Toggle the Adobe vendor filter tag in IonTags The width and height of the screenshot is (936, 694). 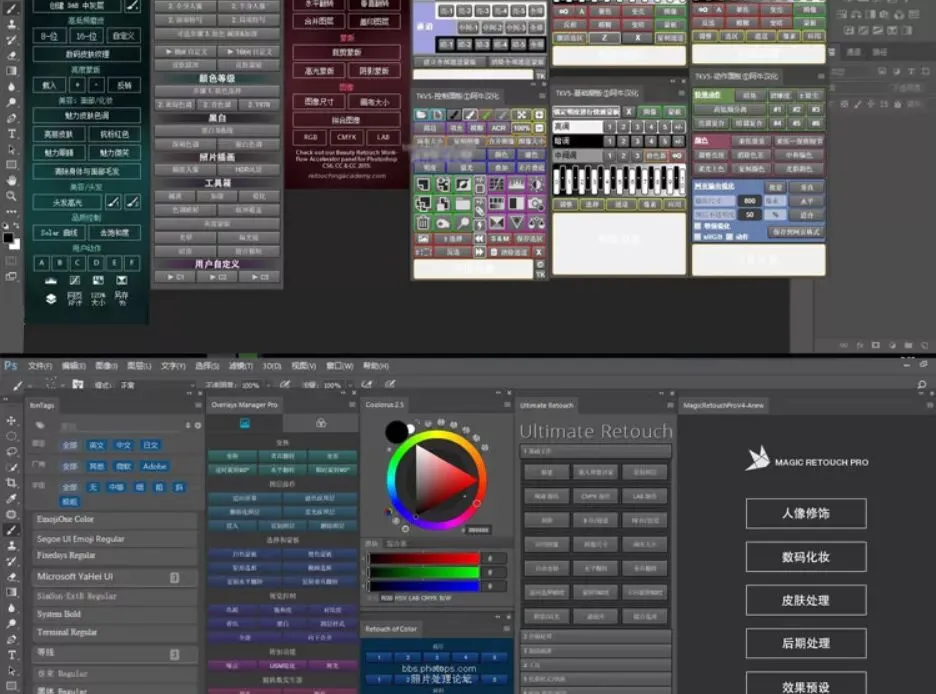click(x=155, y=466)
